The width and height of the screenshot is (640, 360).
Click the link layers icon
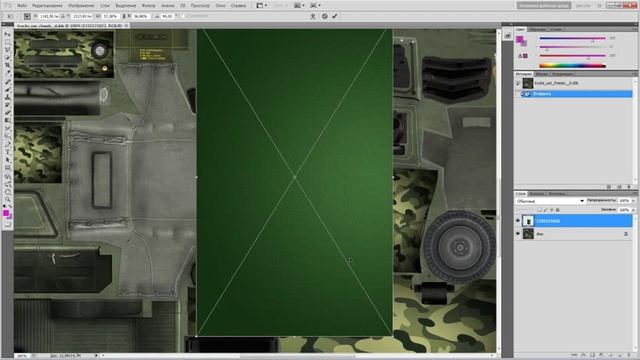coord(574,355)
